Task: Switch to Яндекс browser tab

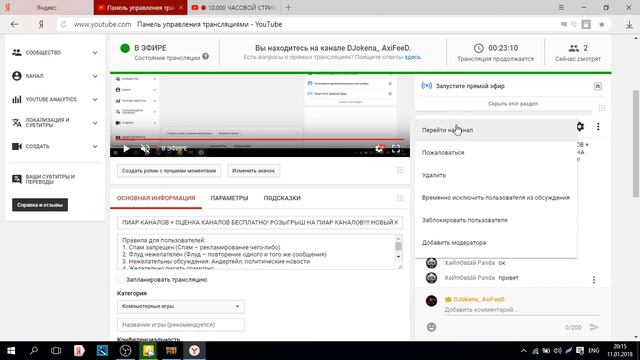Action: pos(47,7)
